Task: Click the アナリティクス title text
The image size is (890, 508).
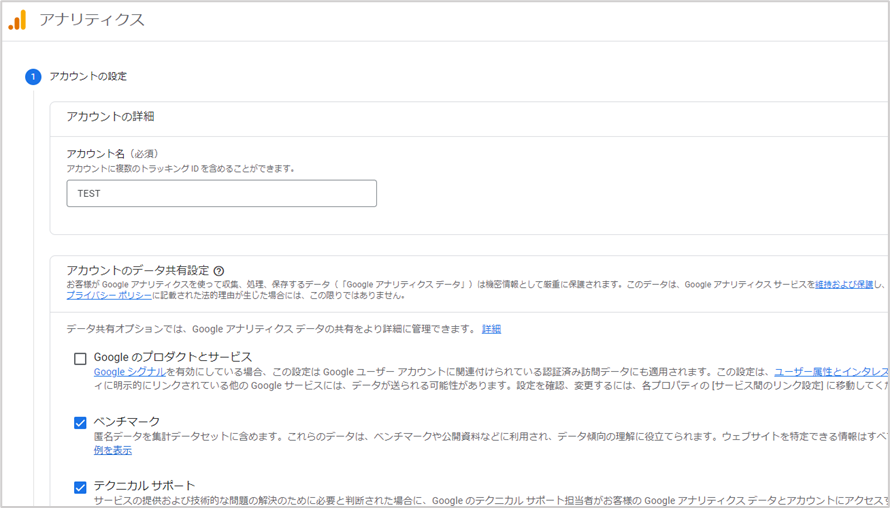Action: (x=92, y=20)
